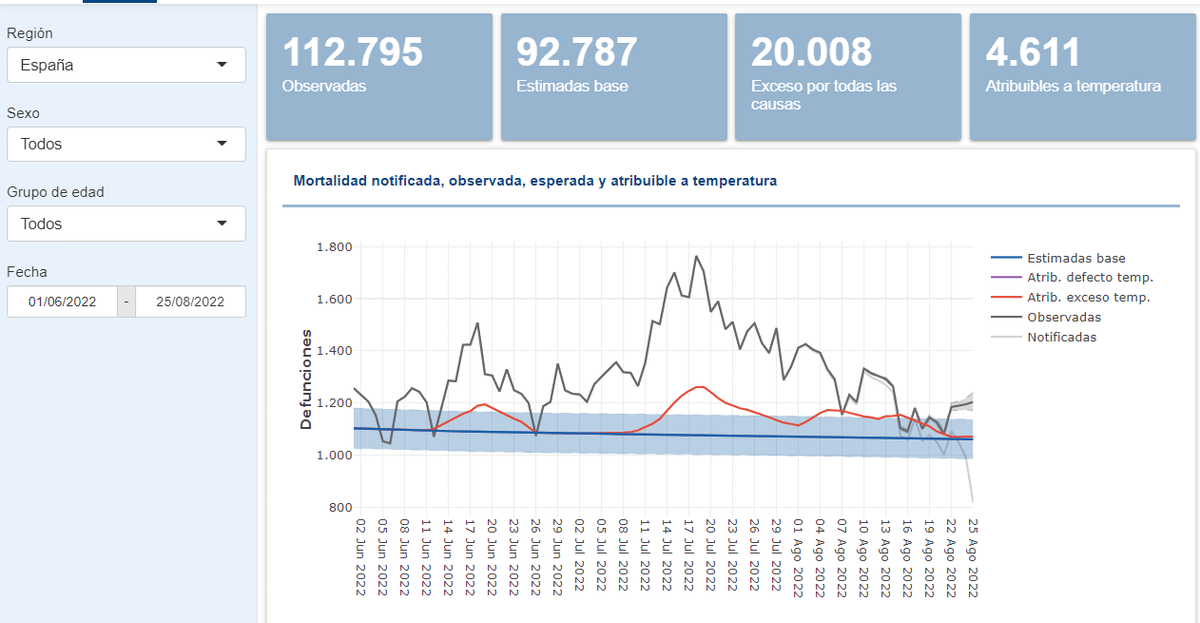Click the Defunciones y-axis label
Screen dimensions: 1200x623
306,379
